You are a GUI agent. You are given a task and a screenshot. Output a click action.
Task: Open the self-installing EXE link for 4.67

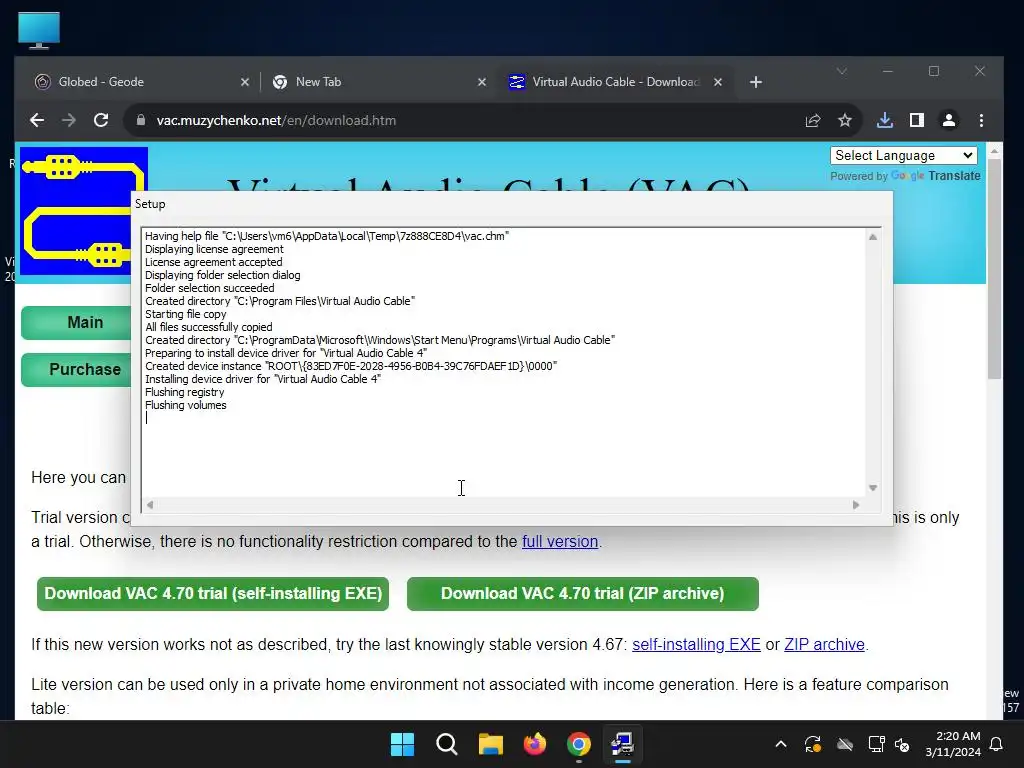click(x=696, y=645)
